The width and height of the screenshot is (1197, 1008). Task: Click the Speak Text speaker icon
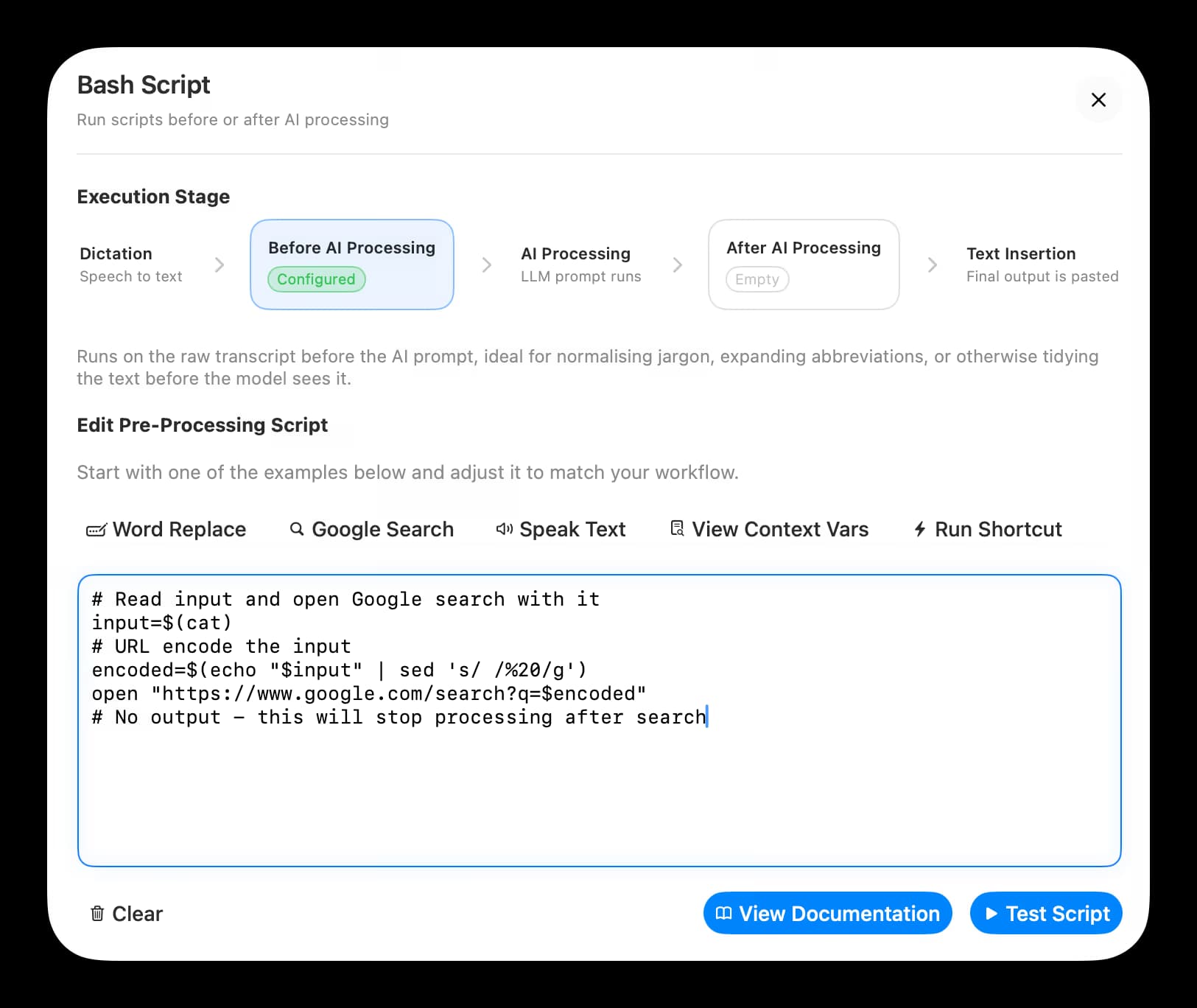pos(505,529)
